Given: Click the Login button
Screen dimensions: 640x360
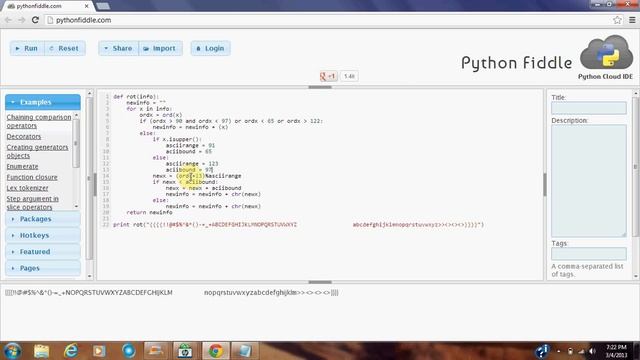Looking at the screenshot, I should 211,48.
